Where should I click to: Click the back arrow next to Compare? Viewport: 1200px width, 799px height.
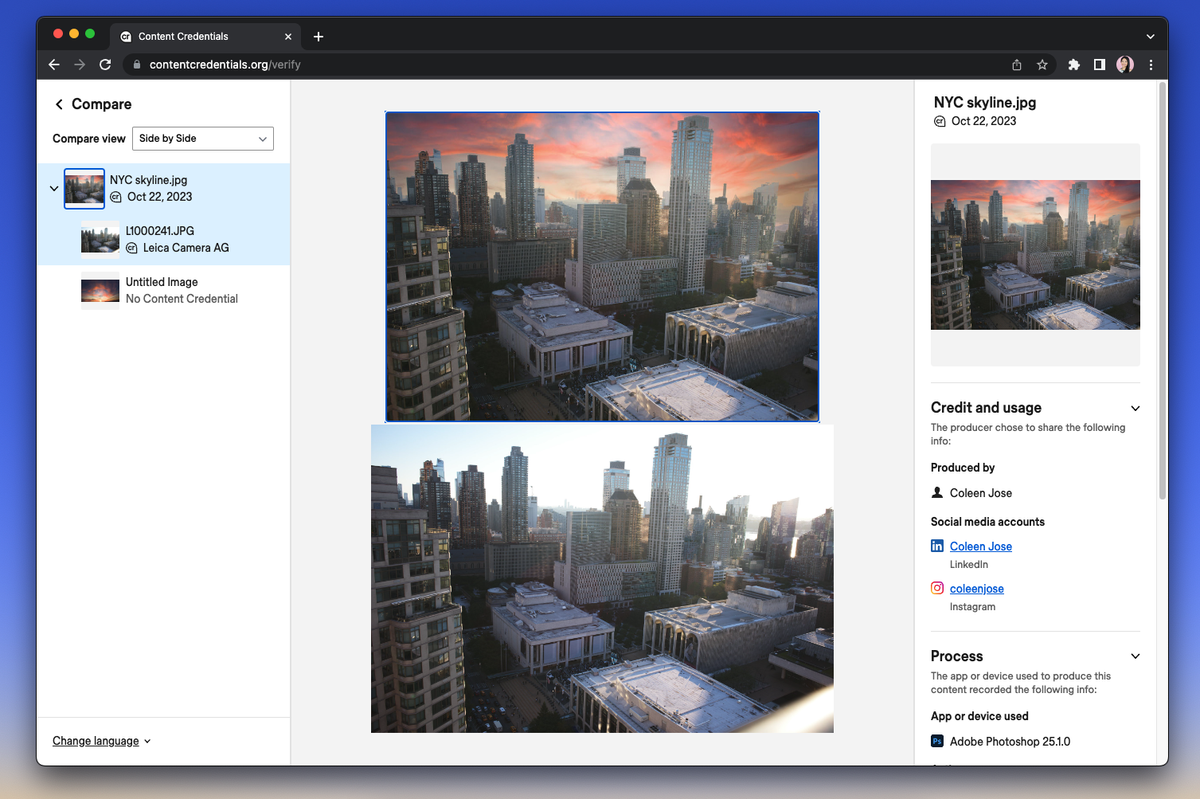(59, 105)
